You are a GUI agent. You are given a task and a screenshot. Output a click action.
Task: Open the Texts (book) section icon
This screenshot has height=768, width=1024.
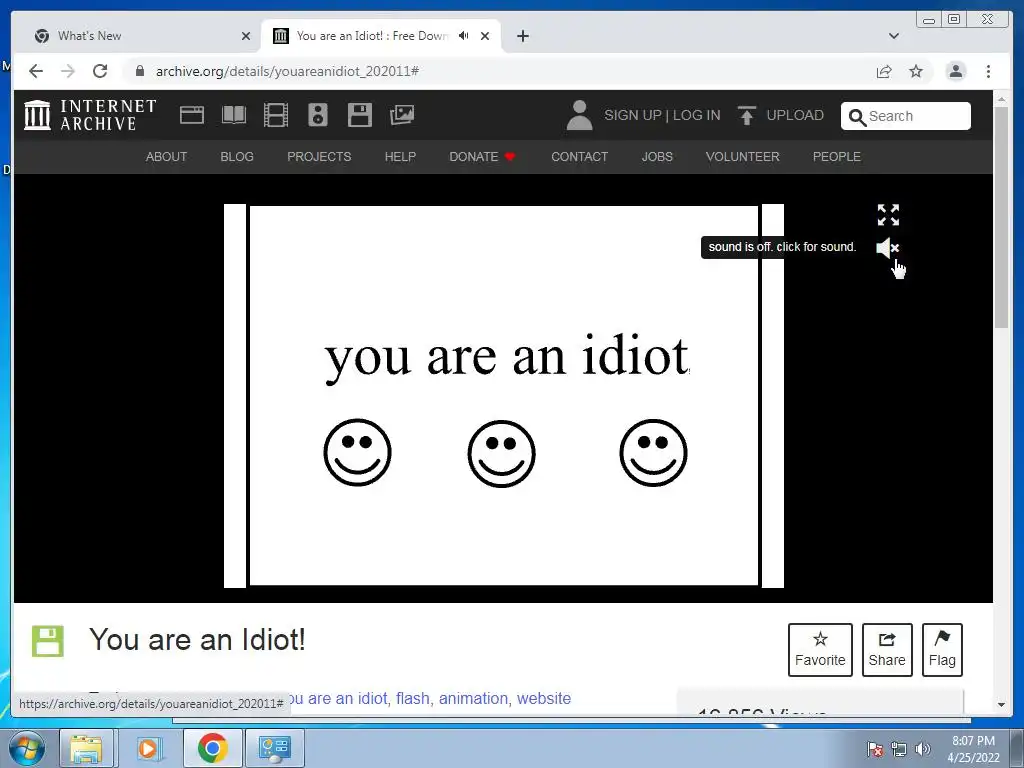[234, 115]
